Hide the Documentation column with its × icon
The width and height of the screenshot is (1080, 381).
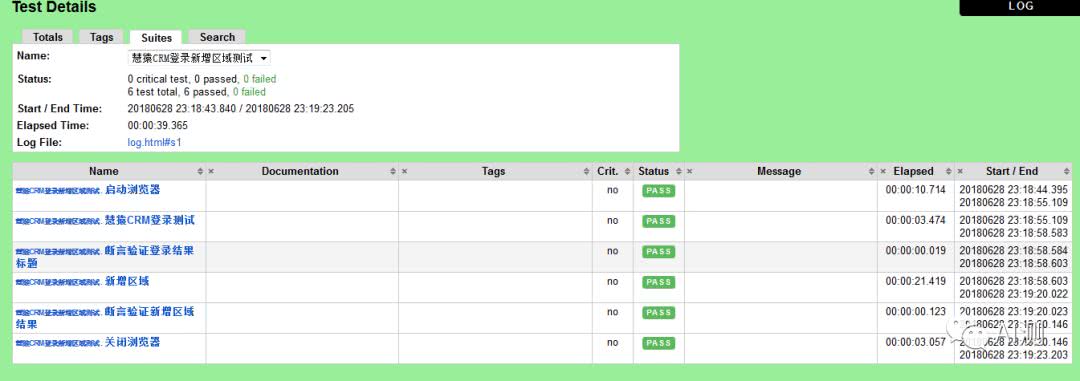pyautogui.click(x=211, y=172)
